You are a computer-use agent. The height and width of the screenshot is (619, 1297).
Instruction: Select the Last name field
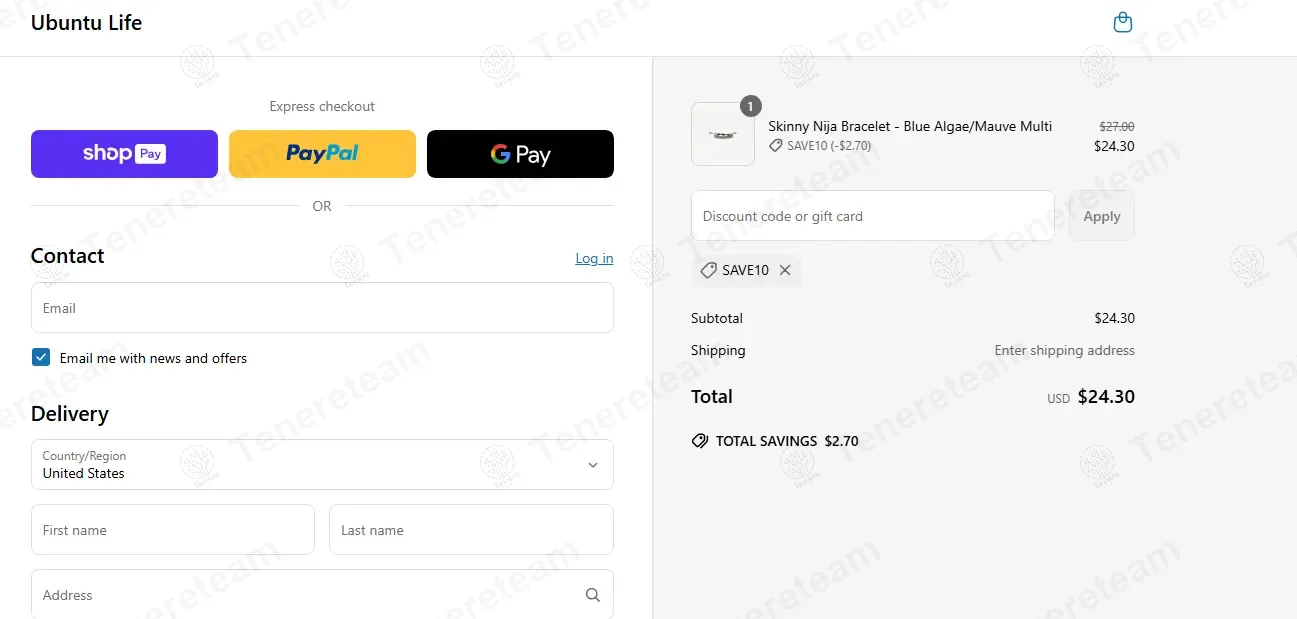[x=471, y=530]
